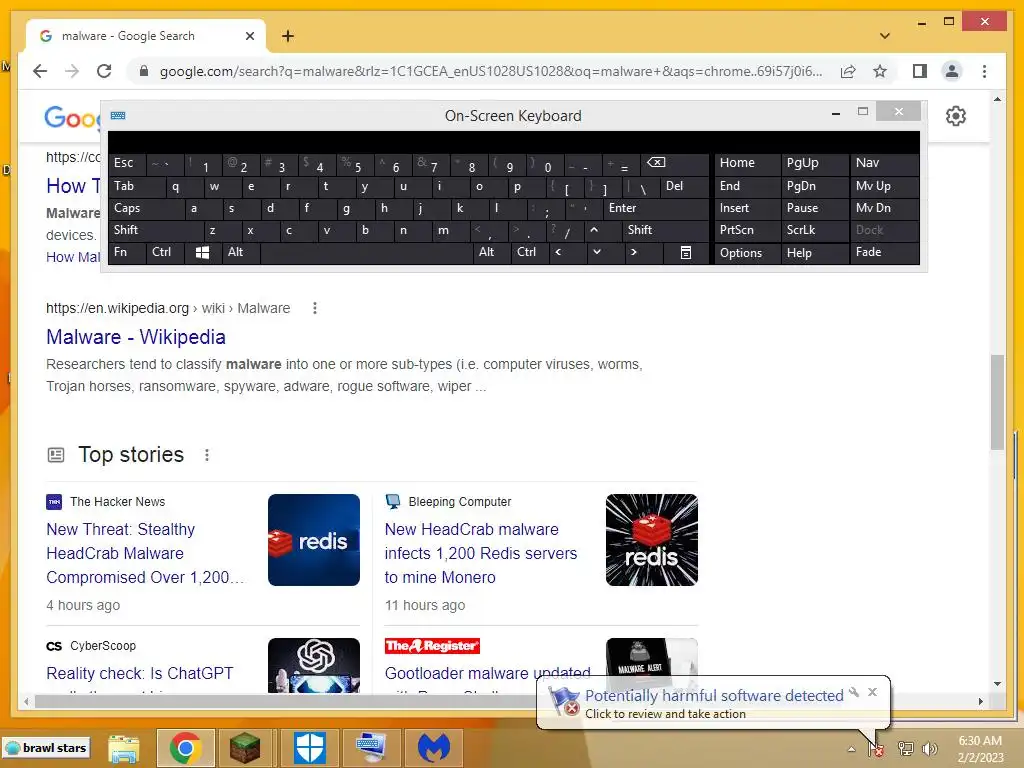The image size is (1024, 768).
Task: Click the right arrow key on keyboard
Action: tap(633, 252)
